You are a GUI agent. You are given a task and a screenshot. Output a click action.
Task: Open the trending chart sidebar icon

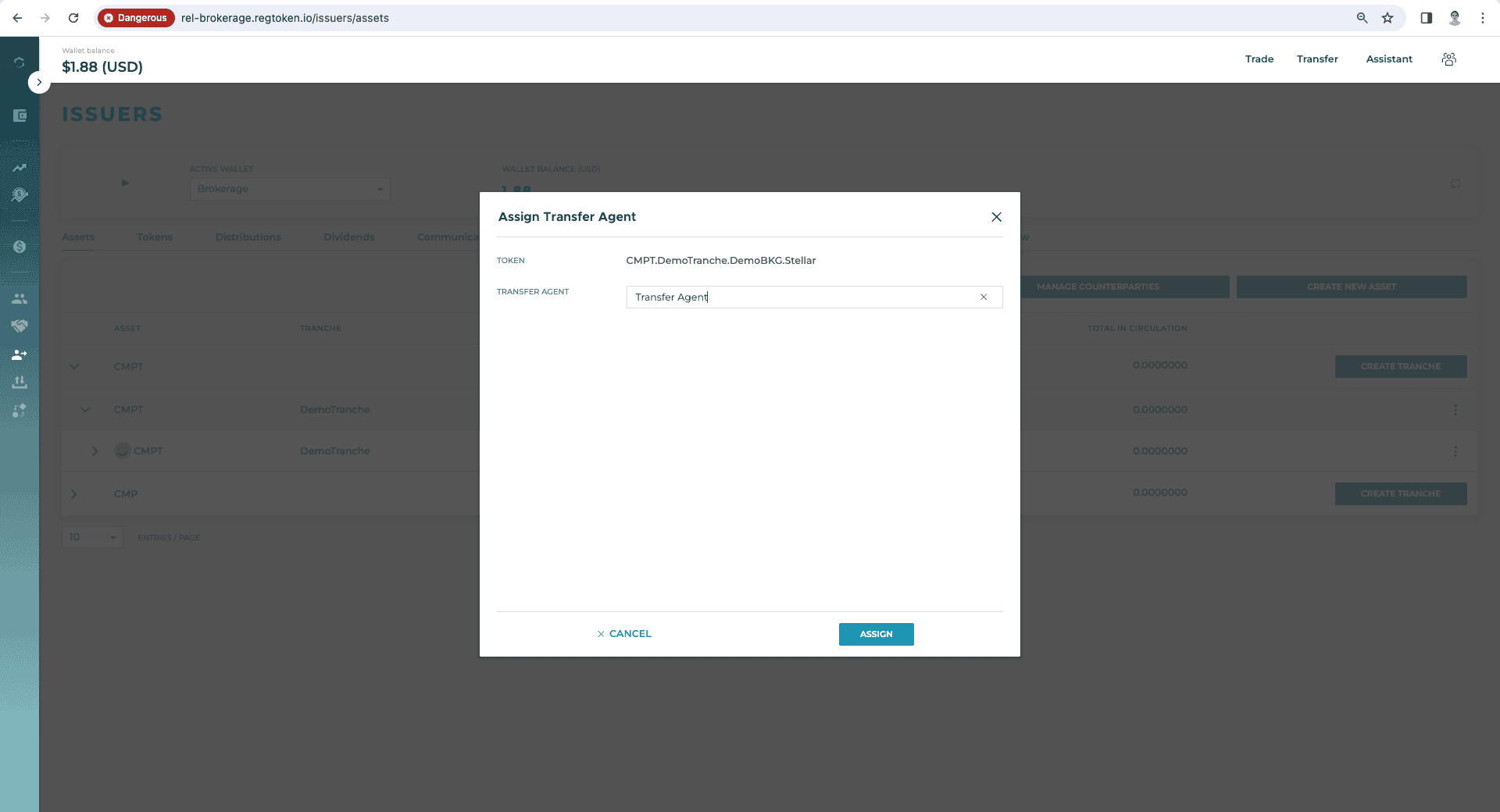20,167
